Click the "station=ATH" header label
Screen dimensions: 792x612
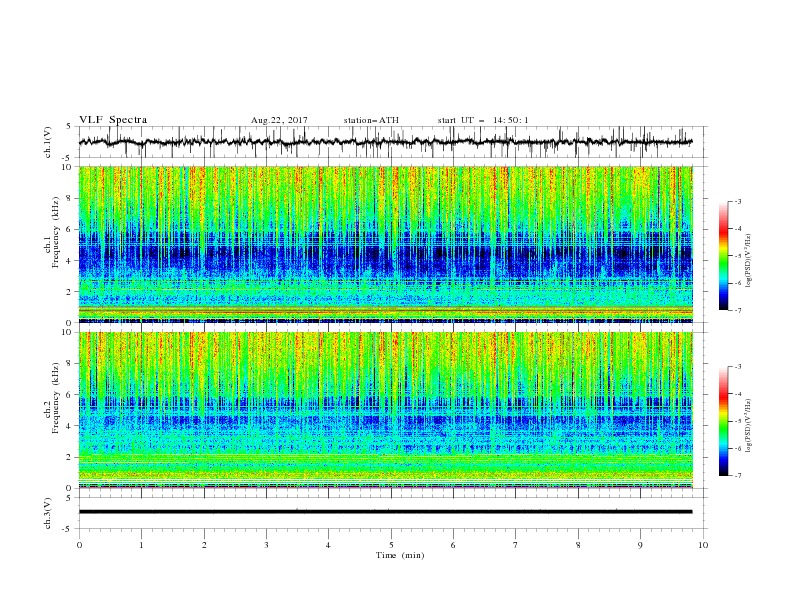click(371, 120)
